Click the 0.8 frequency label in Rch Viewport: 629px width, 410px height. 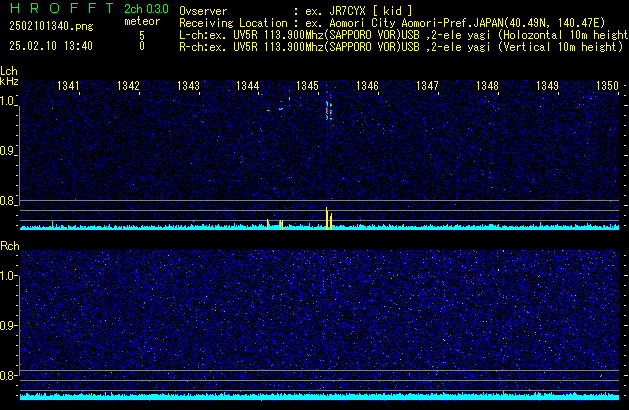[7, 375]
